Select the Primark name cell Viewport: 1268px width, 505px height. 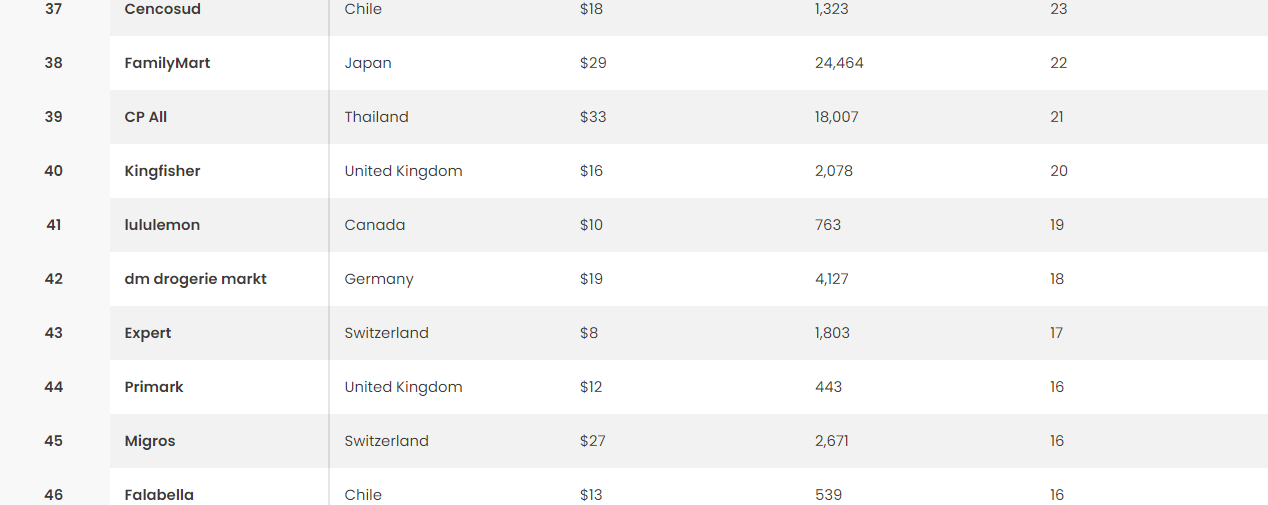coord(154,387)
